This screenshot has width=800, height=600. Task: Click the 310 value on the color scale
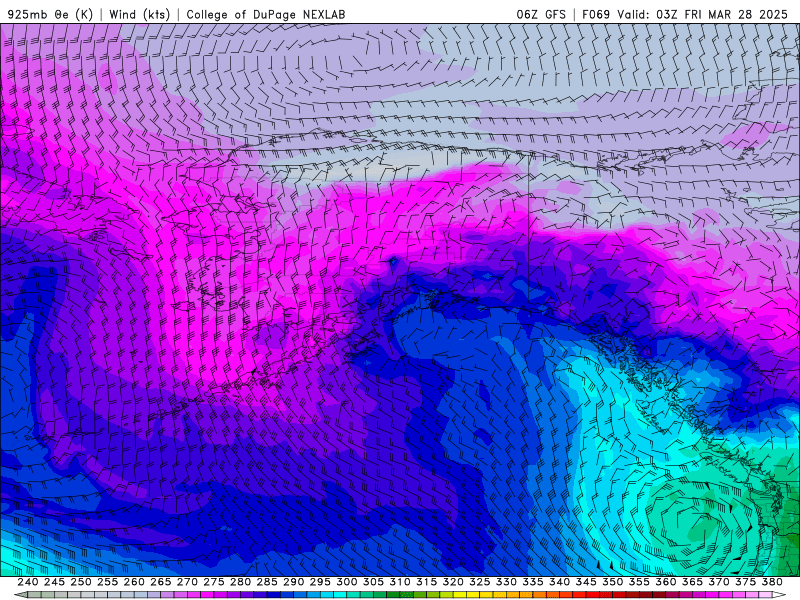click(399, 582)
